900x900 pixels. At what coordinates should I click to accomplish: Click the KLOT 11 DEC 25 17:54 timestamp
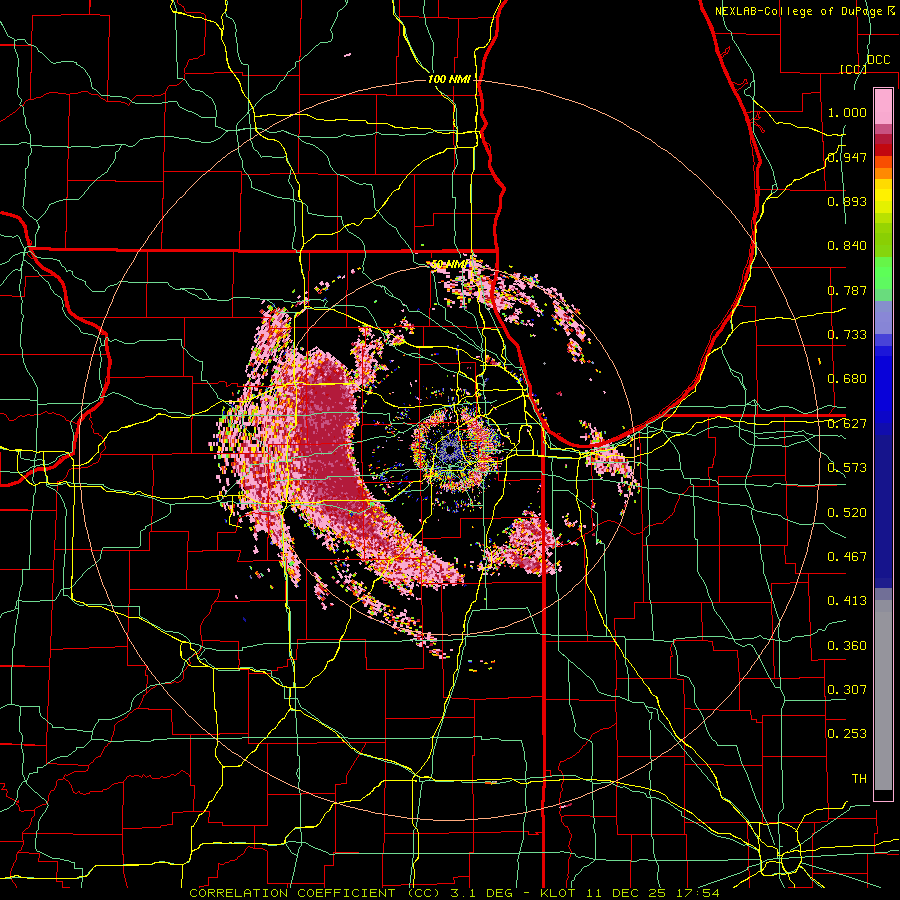pyautogui.click(x=630, y=893)
